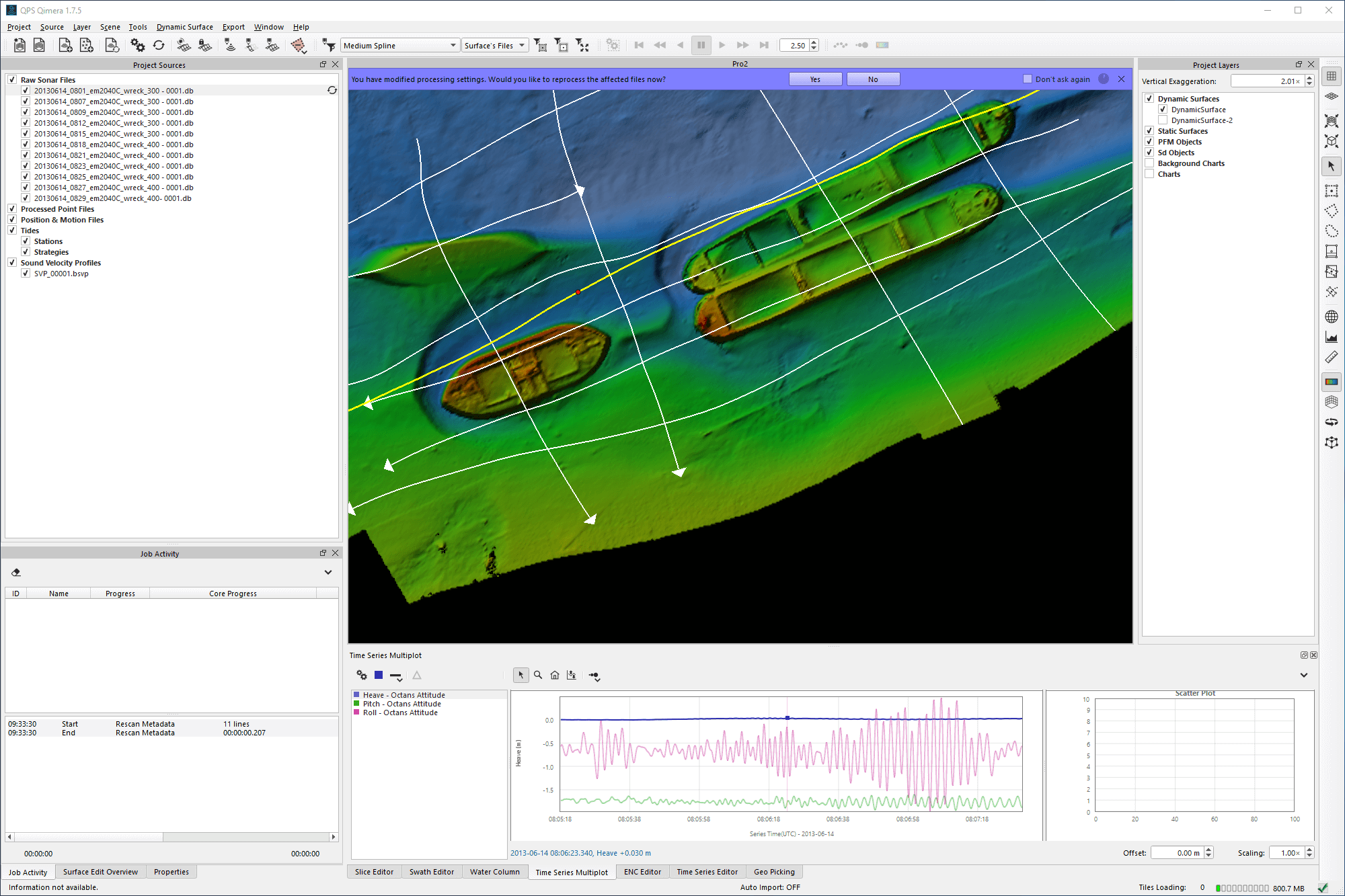
Task: Enable the DynamicSurface-2 layer checkbox
Action: tap(1162, 120)
